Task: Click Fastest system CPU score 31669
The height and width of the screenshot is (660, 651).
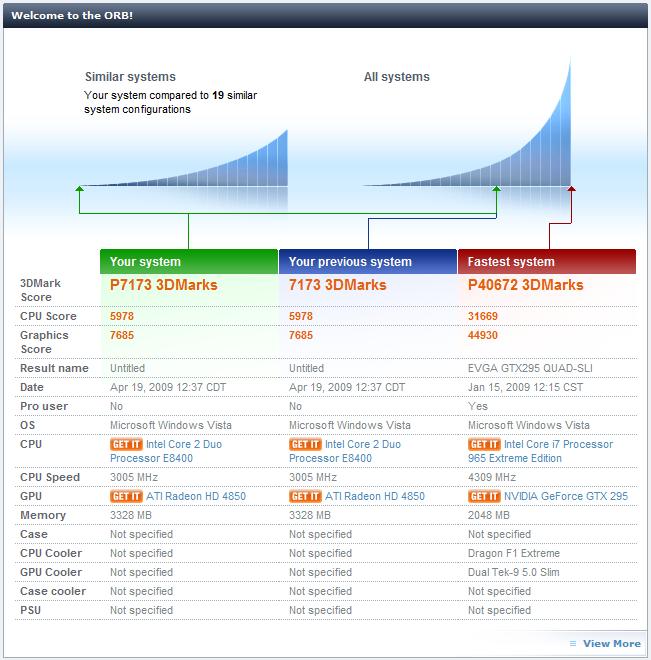Action: click(x=483, y=316)
